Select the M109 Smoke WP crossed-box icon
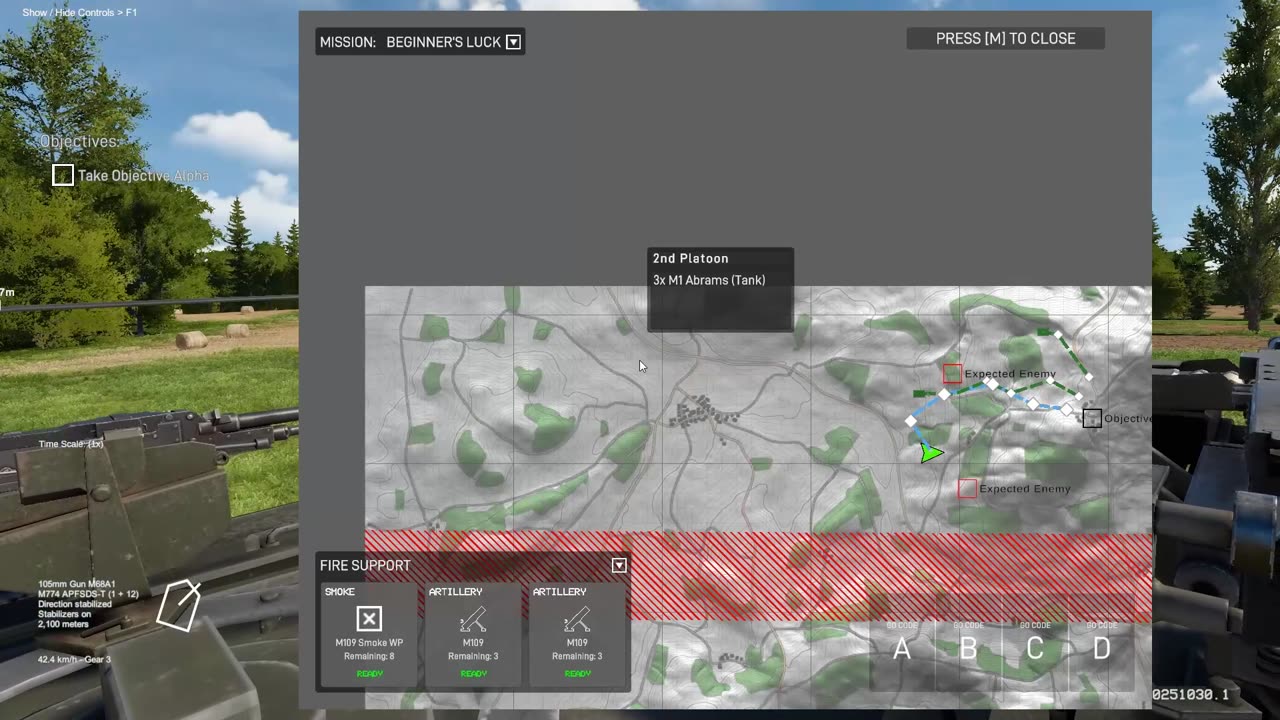The image size is (1280, 720). pyautogui.click(x=369, y=619)
